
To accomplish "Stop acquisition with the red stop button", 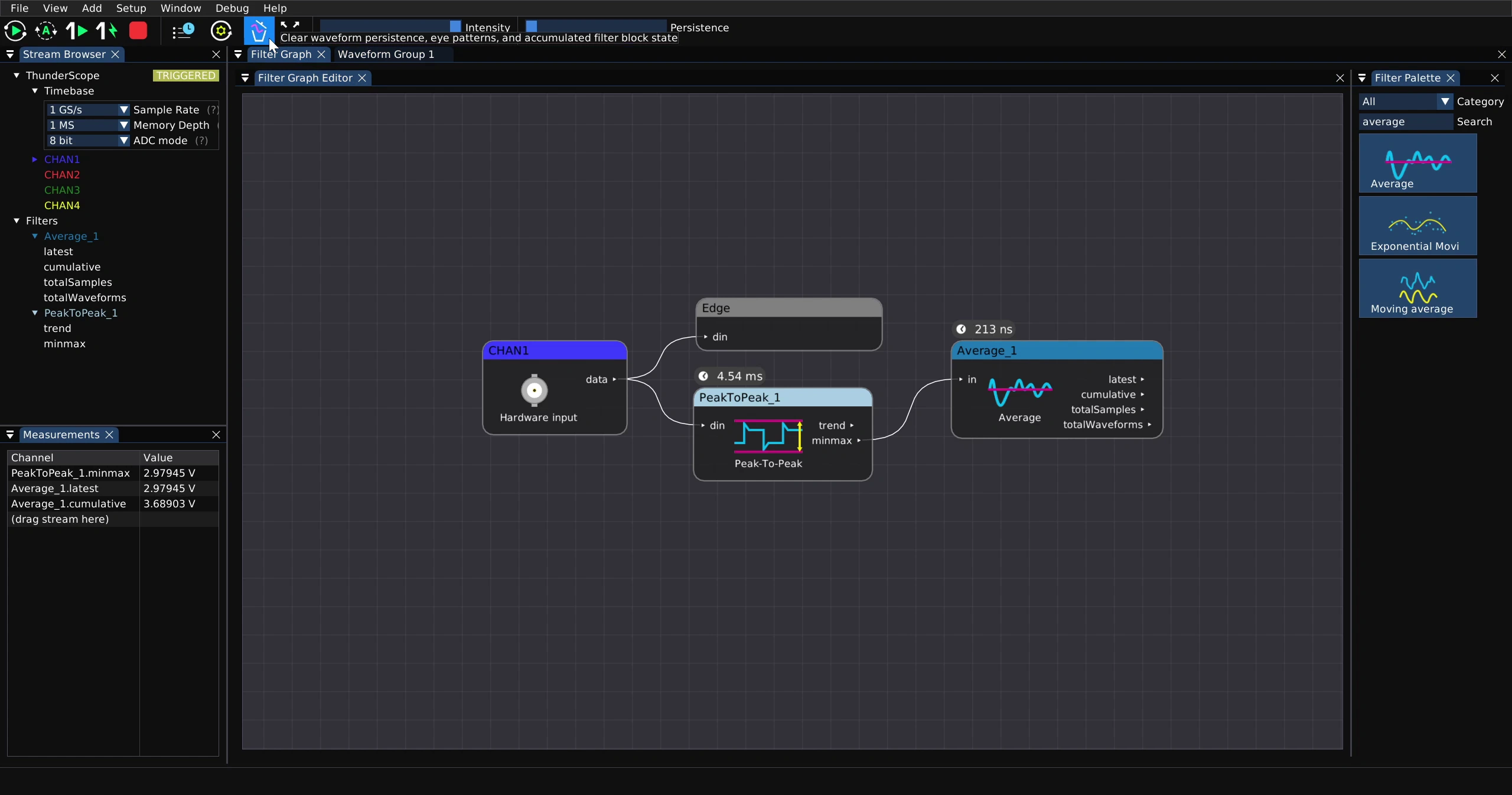I will [138, 31].
